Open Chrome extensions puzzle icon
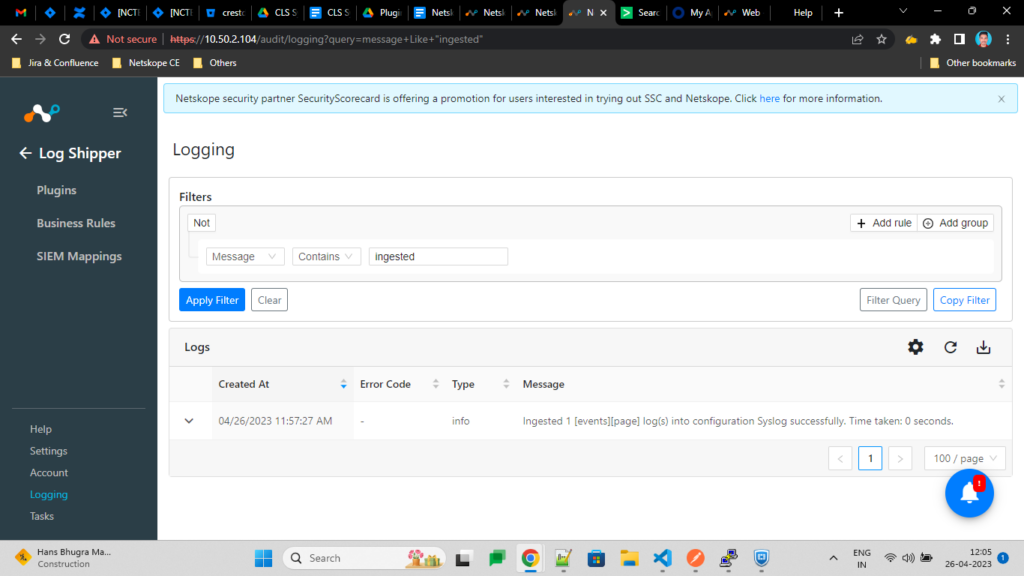This screenshot has width=1024, height=576. click(x=935, y=39)
